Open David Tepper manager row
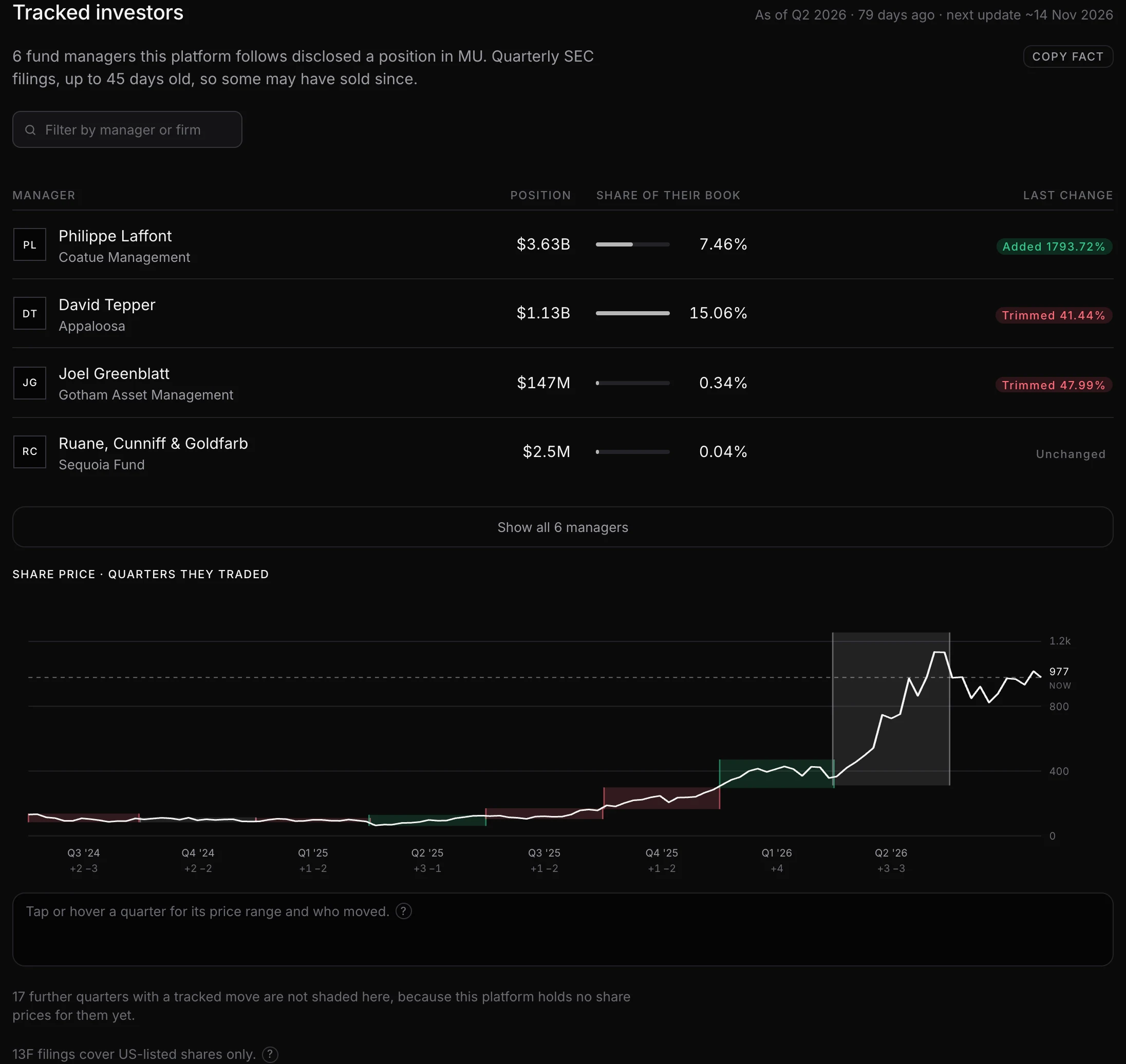 click(x=562, y=313)
